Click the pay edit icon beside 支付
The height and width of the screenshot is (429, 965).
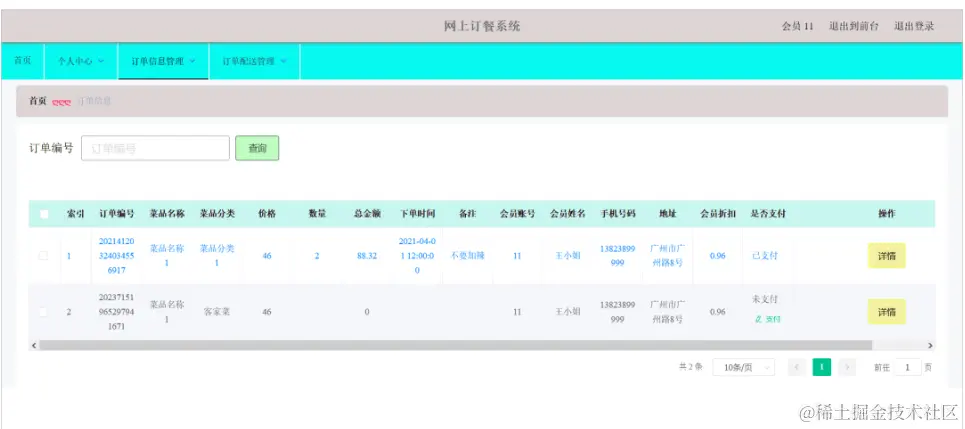(x=758, y=319)
